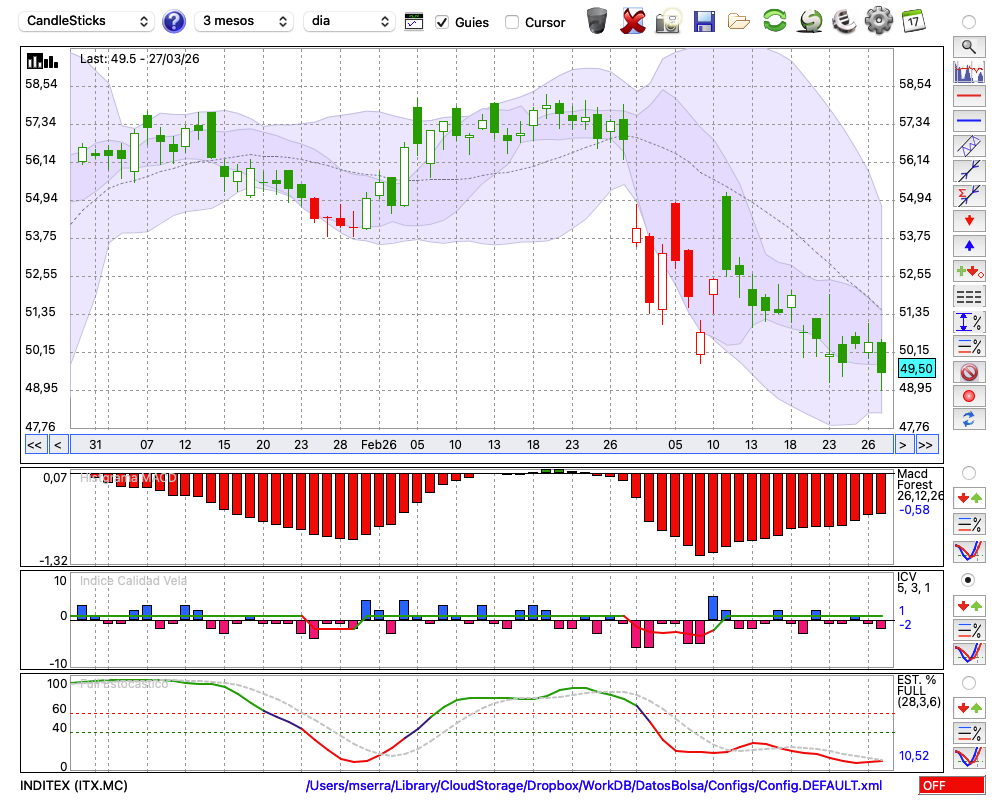Open settings with the gear icon
Viewport: 1000px width, 800px height.
click(x=878, y=20)
